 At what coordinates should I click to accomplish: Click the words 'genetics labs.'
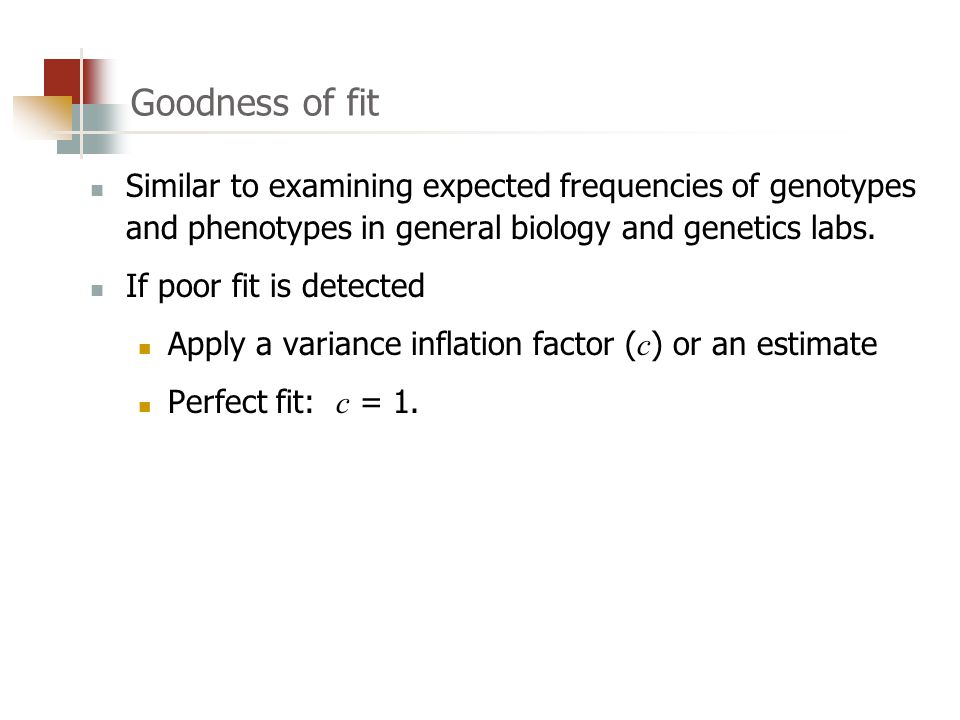click(779, 228)
